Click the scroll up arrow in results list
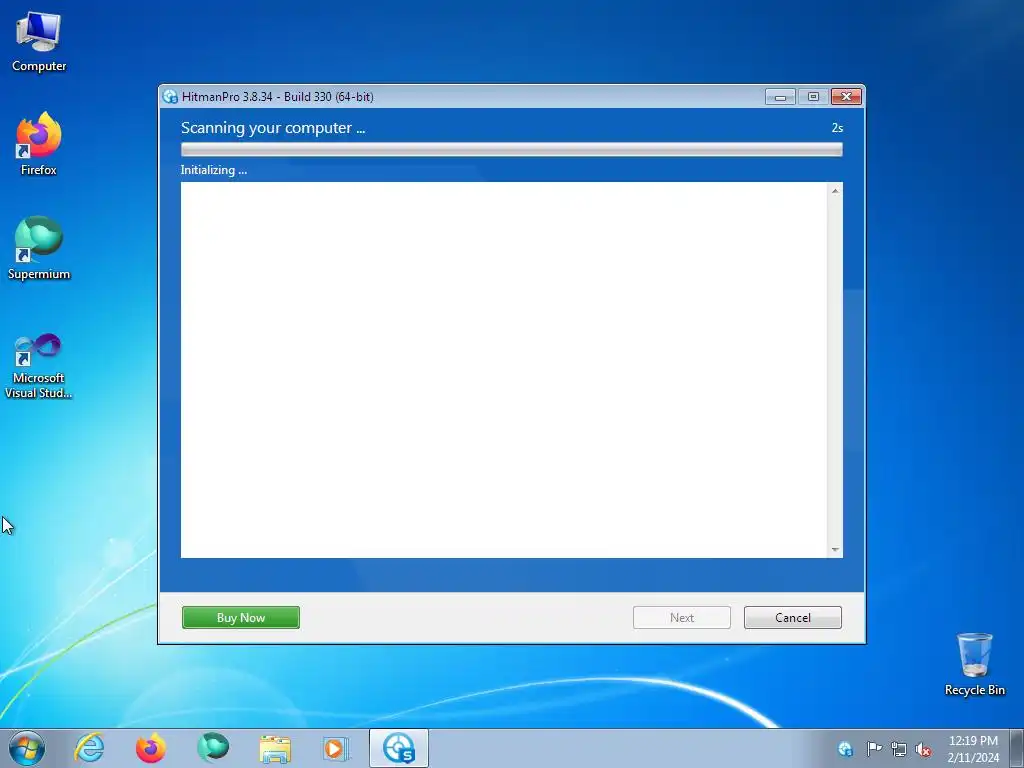The width and height of the screenshot is (1024, 768). tap(835, 191)
